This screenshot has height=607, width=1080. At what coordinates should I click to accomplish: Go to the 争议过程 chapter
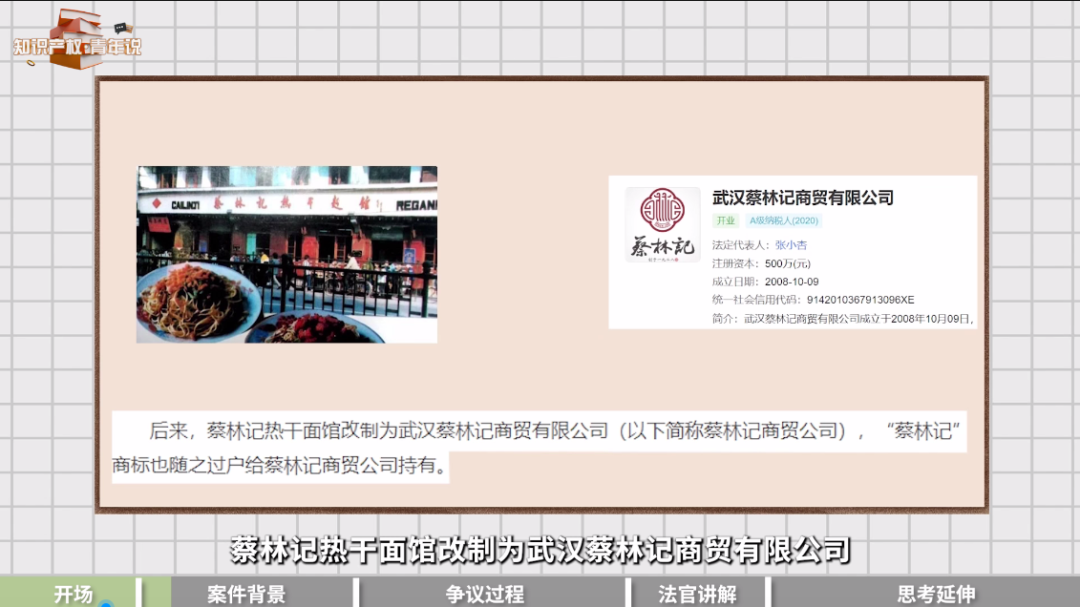[x=484, y=594]
